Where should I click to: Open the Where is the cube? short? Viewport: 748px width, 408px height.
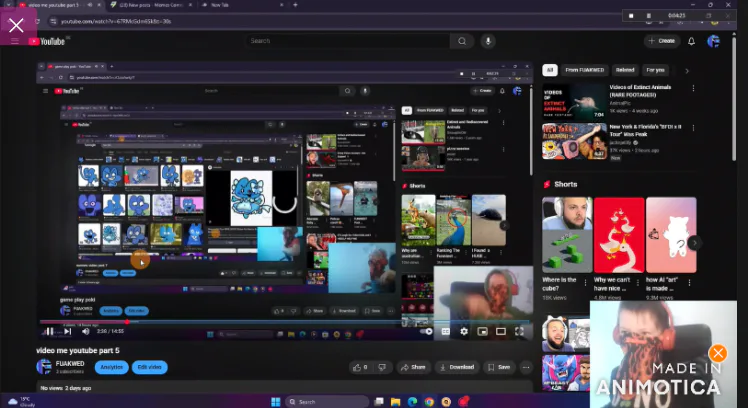[567, 235]
